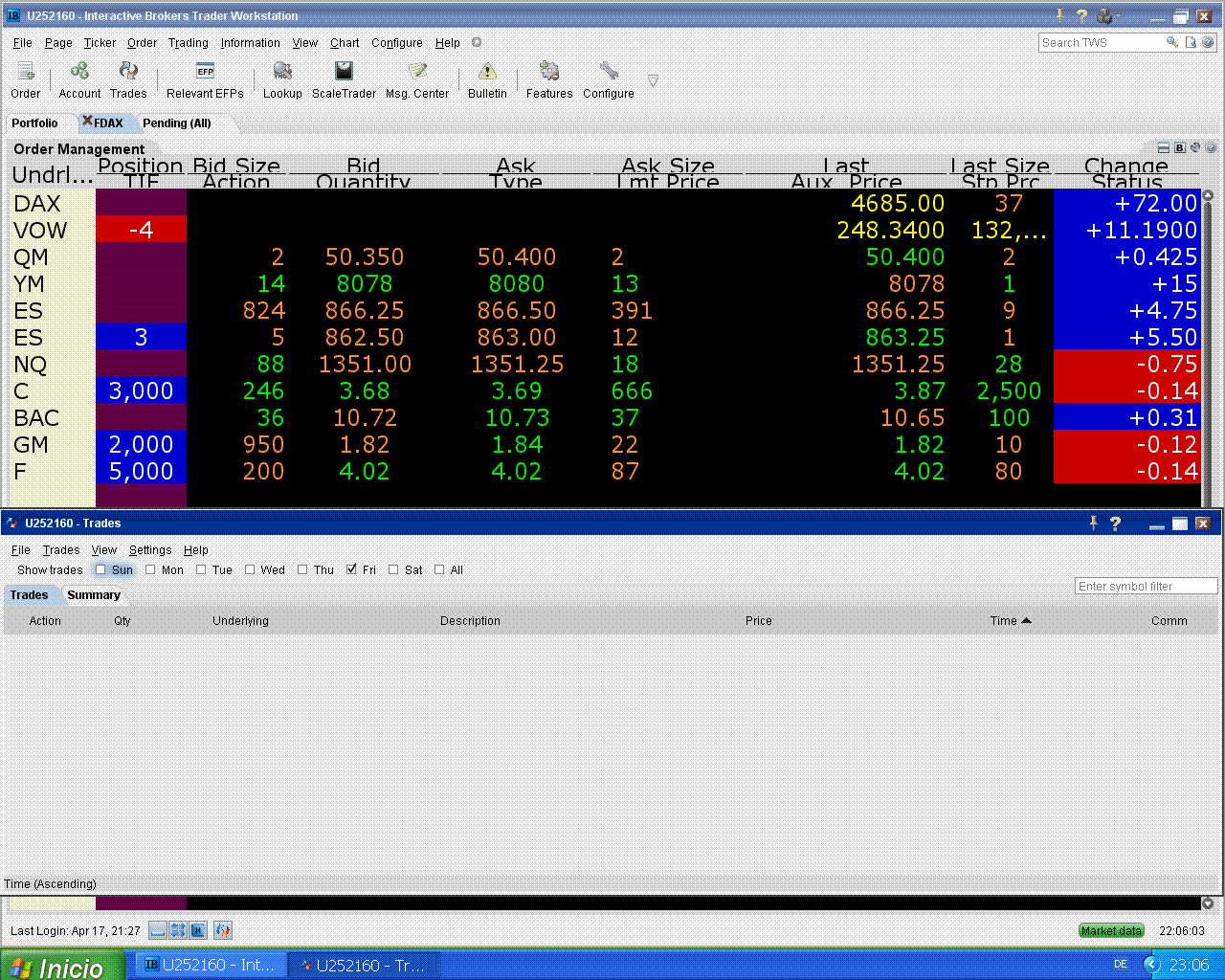Select the All trades checkbox

[439, 569]
